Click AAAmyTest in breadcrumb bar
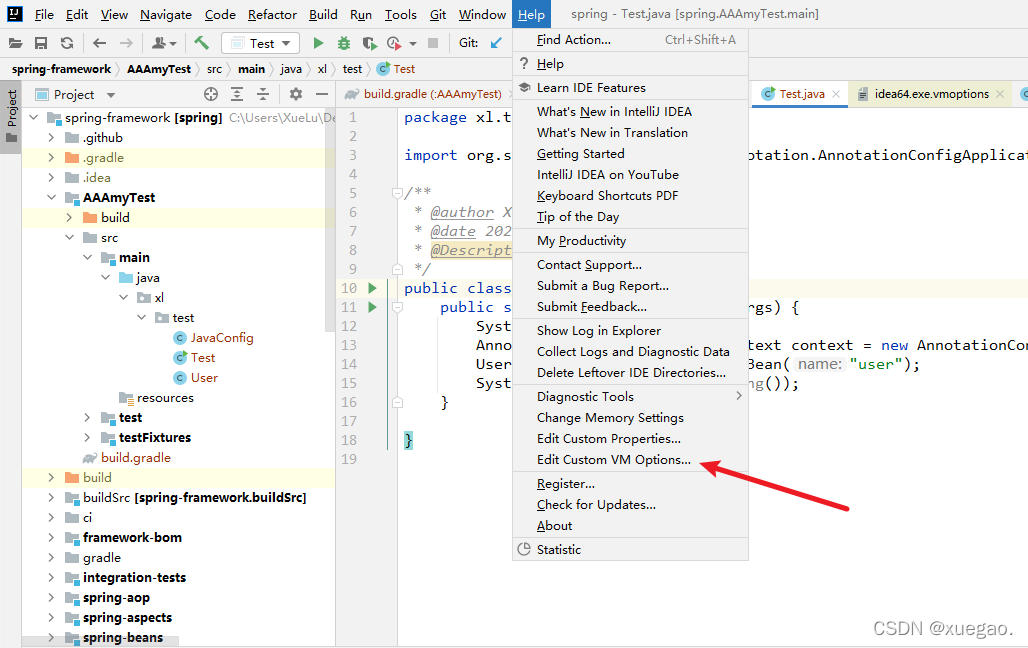 [x=159, y=69]
